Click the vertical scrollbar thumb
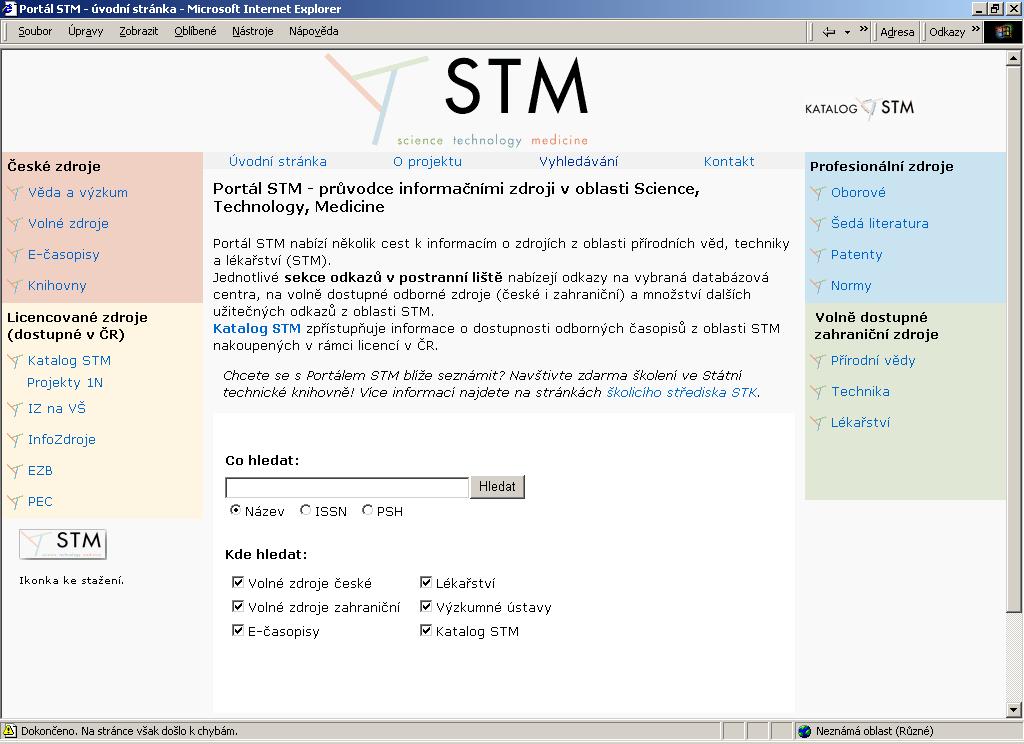Viewport: 1024px width, 744px height. (x=1014, y=339)
